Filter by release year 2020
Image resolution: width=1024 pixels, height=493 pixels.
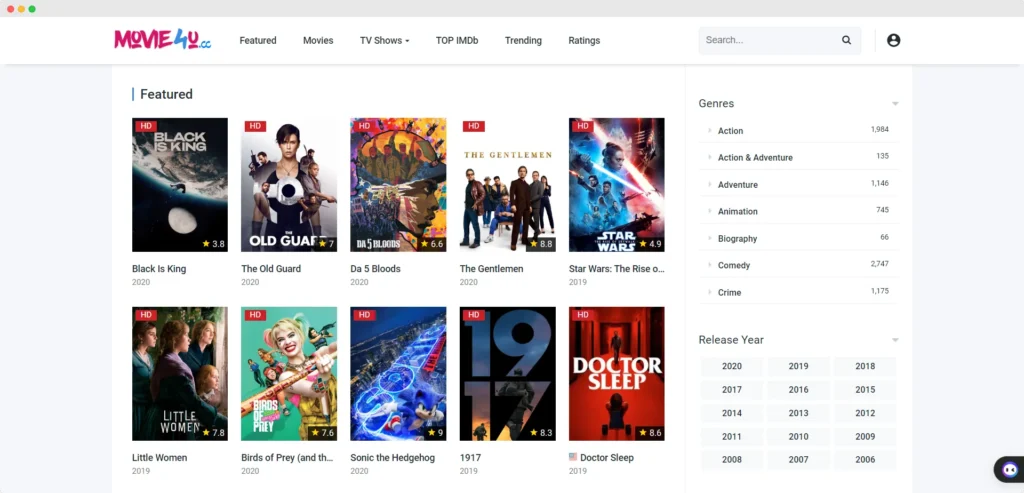tap(731, 366)
